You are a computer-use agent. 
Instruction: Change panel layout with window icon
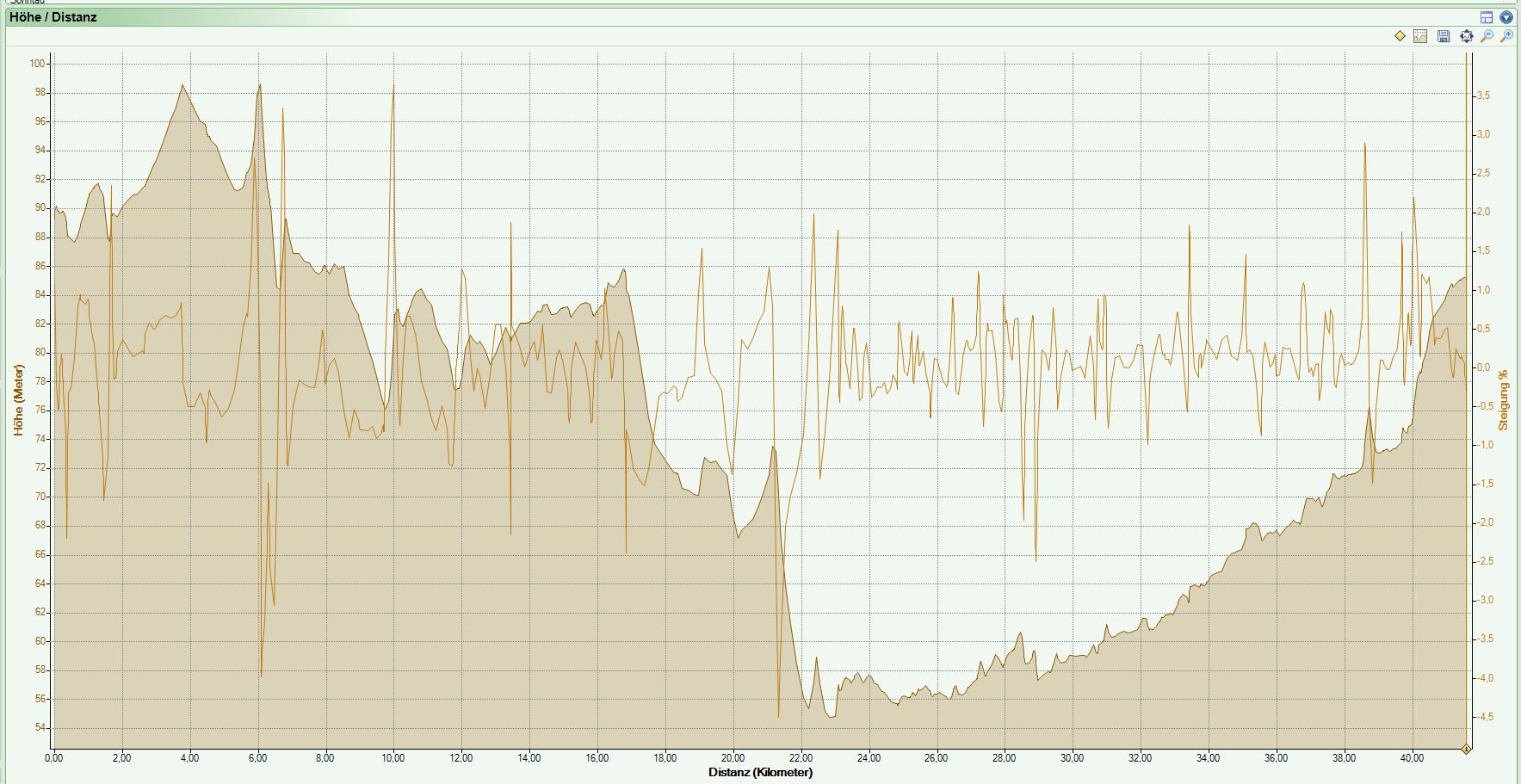pyautogui.click(x=1487, y=17)
